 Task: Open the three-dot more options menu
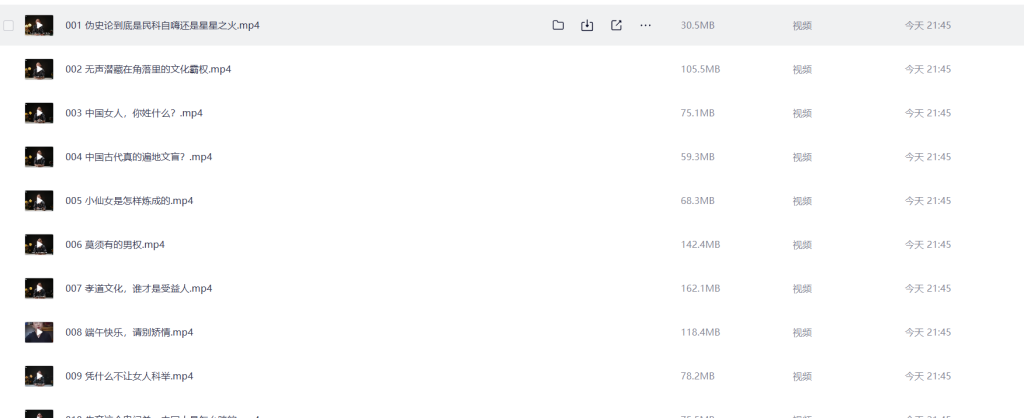[645, 25]
